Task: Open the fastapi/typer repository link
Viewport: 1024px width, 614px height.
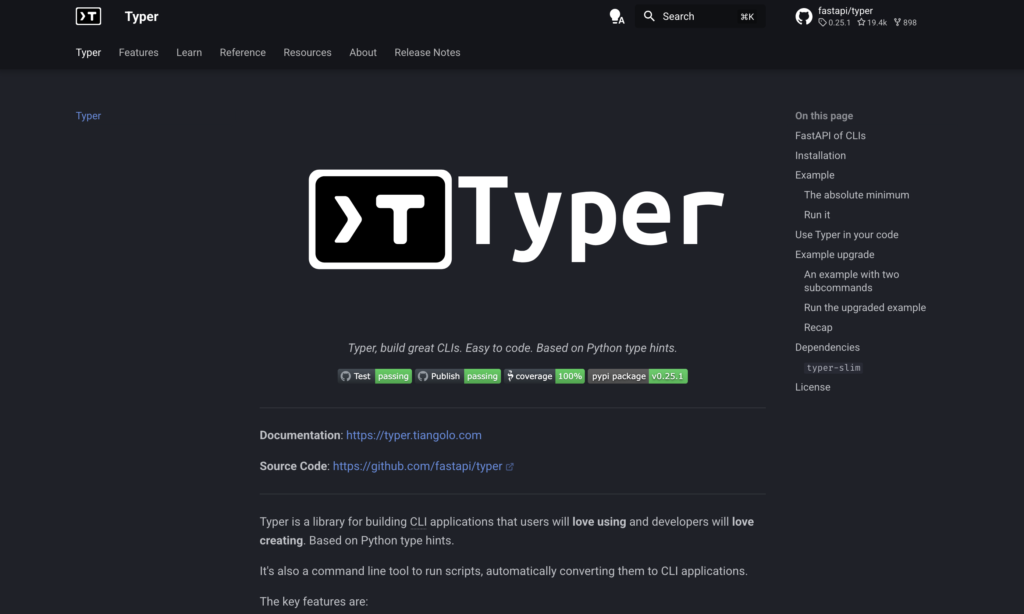Action: 845,10
